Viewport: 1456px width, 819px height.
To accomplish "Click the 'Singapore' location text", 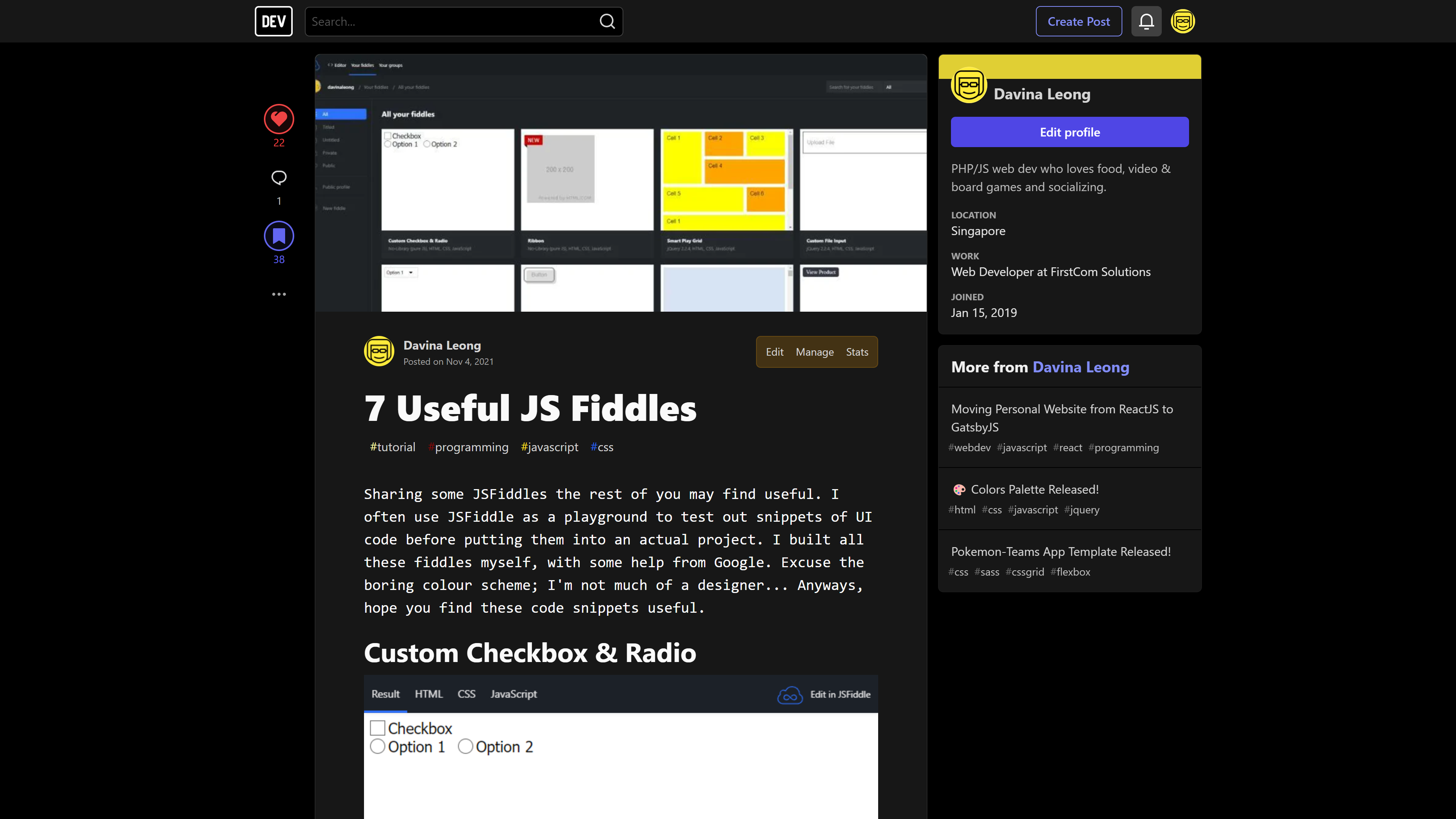I will tap(978, 231).
